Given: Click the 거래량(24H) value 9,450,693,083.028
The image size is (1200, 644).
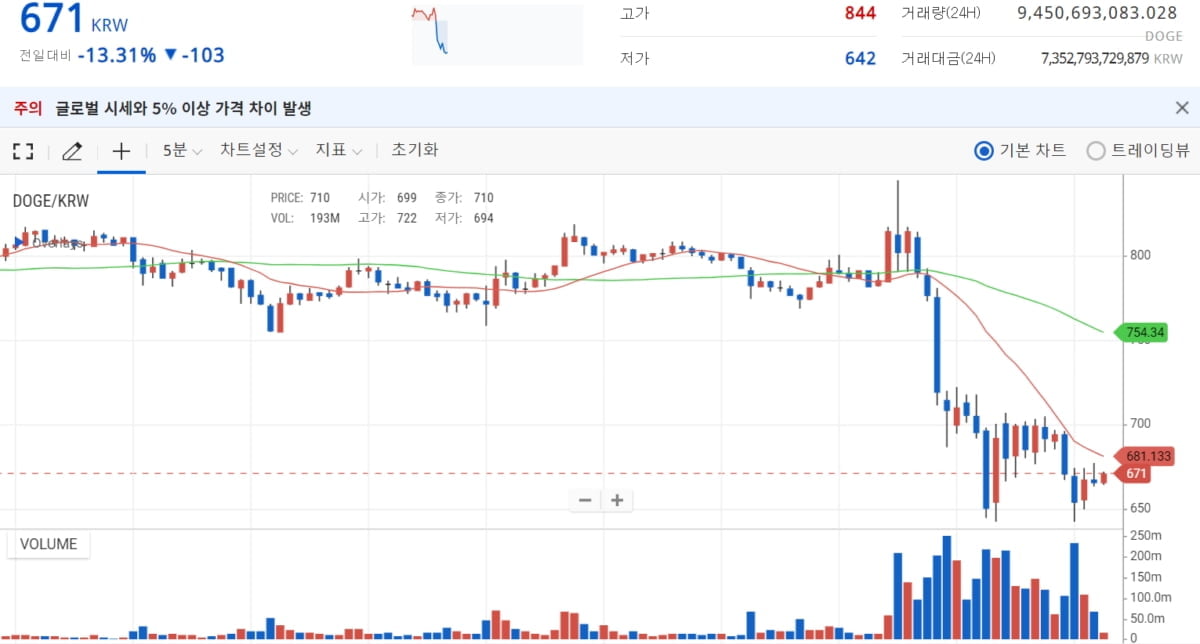Looking at the screenshot, I should coord(1096,13).
